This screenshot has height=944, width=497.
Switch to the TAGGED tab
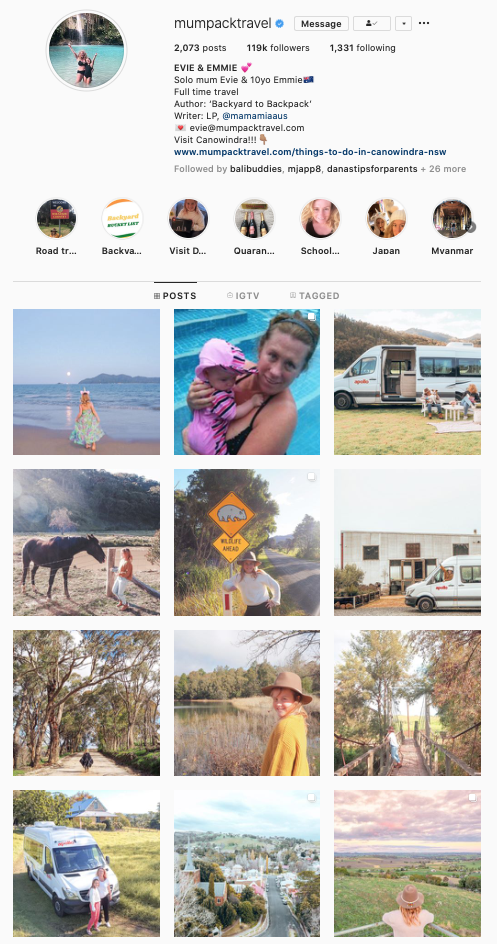pyautogui.click(x=315, y=296)
